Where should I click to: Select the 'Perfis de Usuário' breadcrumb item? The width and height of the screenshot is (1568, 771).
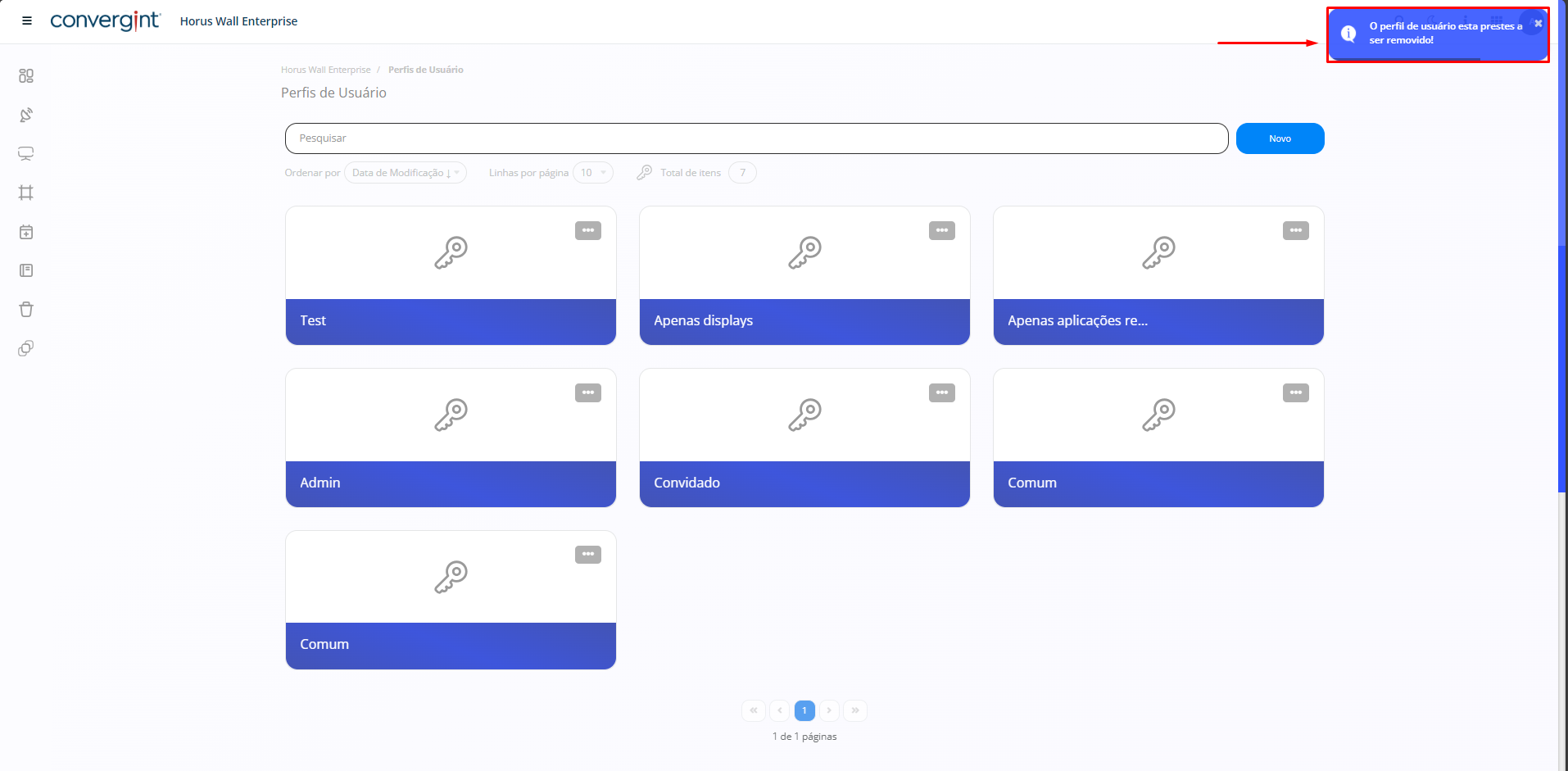[x=425, y=70]
